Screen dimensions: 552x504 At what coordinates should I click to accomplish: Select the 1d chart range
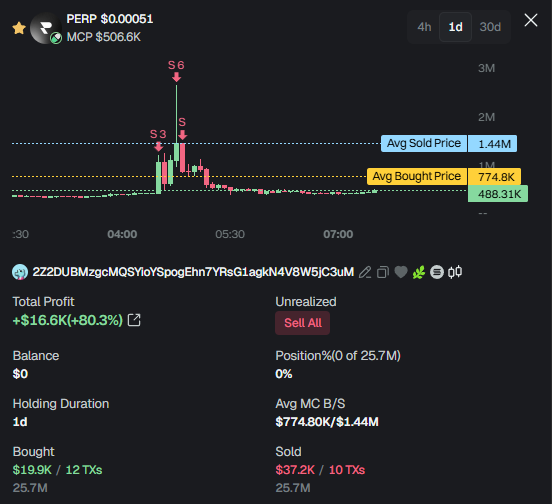(455, 27)
